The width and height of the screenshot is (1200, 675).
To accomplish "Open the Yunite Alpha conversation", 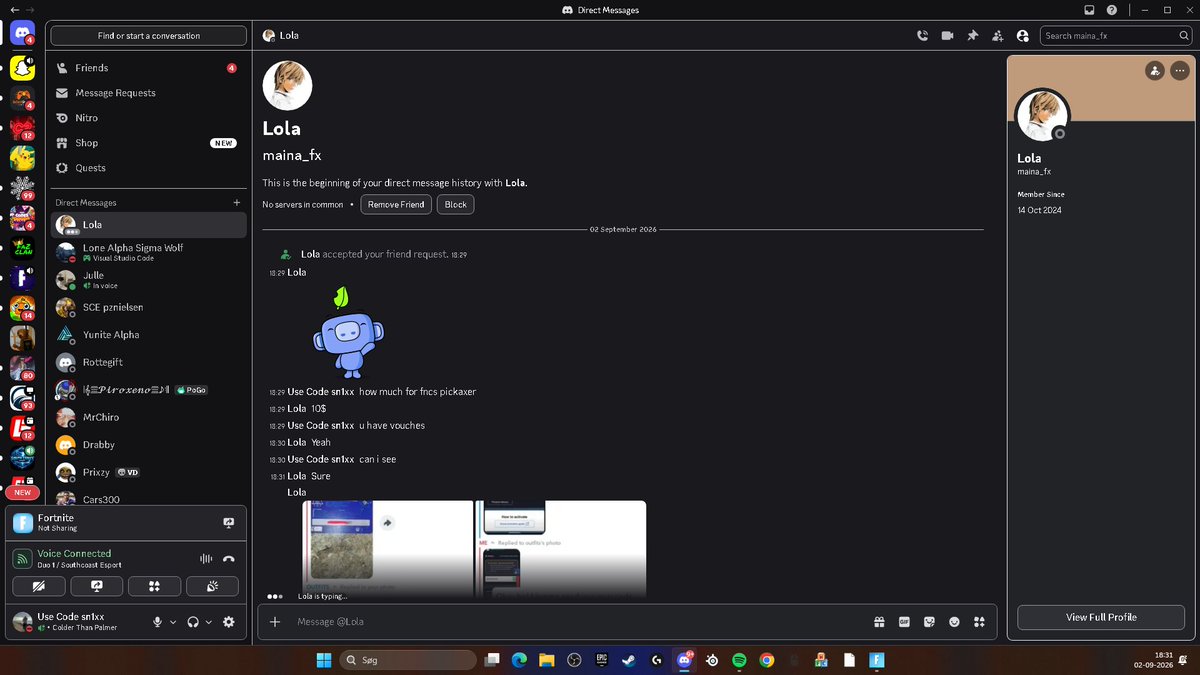I will point(148,335).
